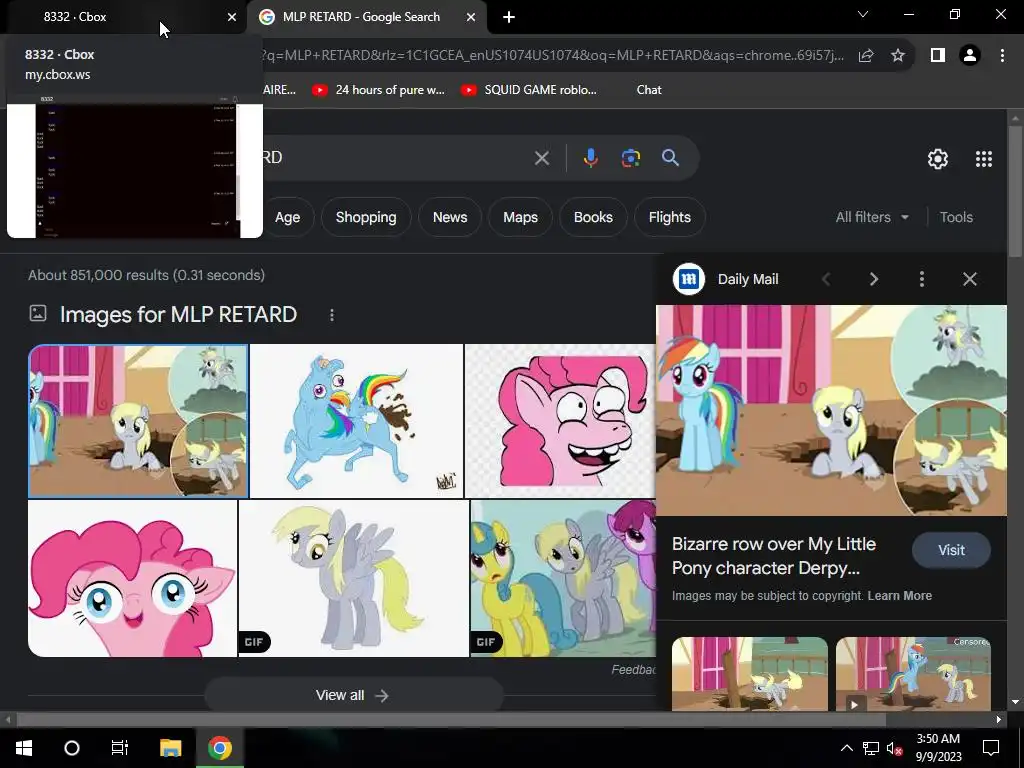This screenshot has height=768, width=1024.
Task: Click the Chrome taskbar icon
Action: pos(220,748)
